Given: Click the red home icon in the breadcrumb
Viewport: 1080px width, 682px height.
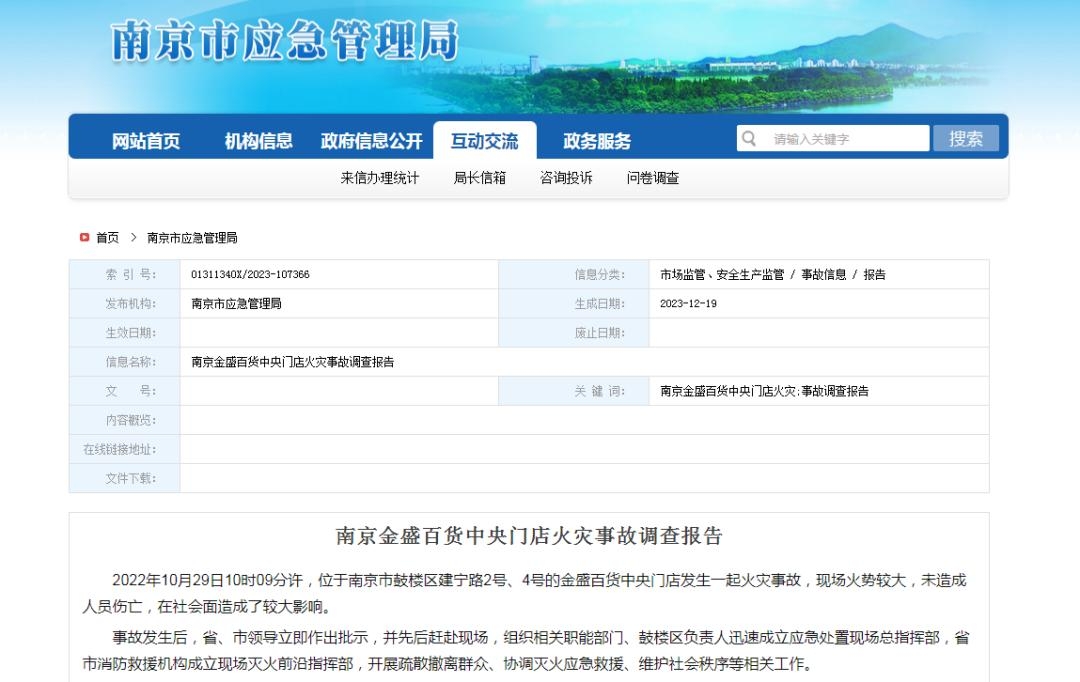Looking at the screenshot, I should (x=84, y=237).
